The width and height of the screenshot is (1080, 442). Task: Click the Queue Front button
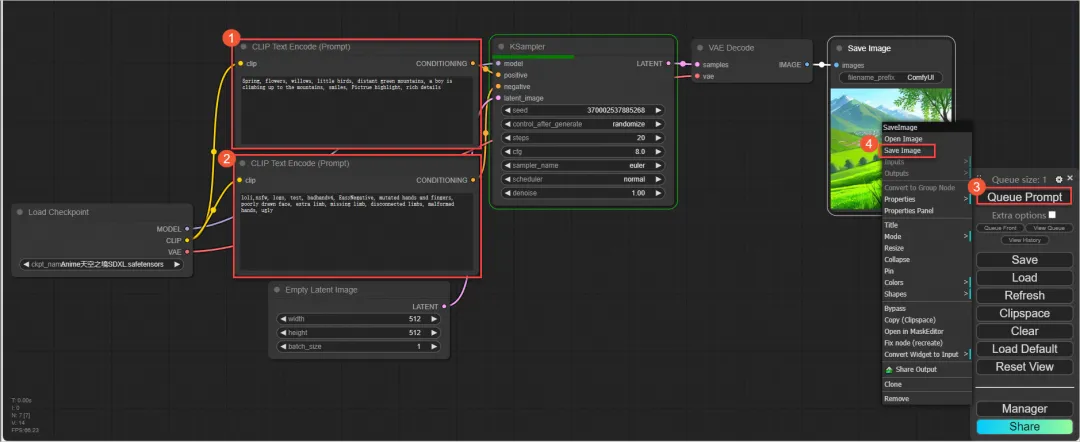[1000, 228]
